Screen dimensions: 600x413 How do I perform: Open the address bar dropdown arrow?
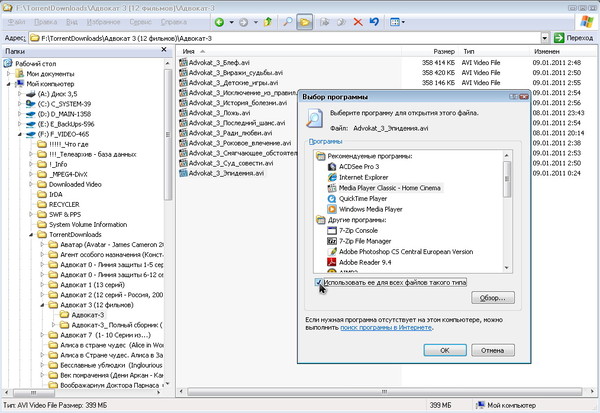click(x=545, y=38)
